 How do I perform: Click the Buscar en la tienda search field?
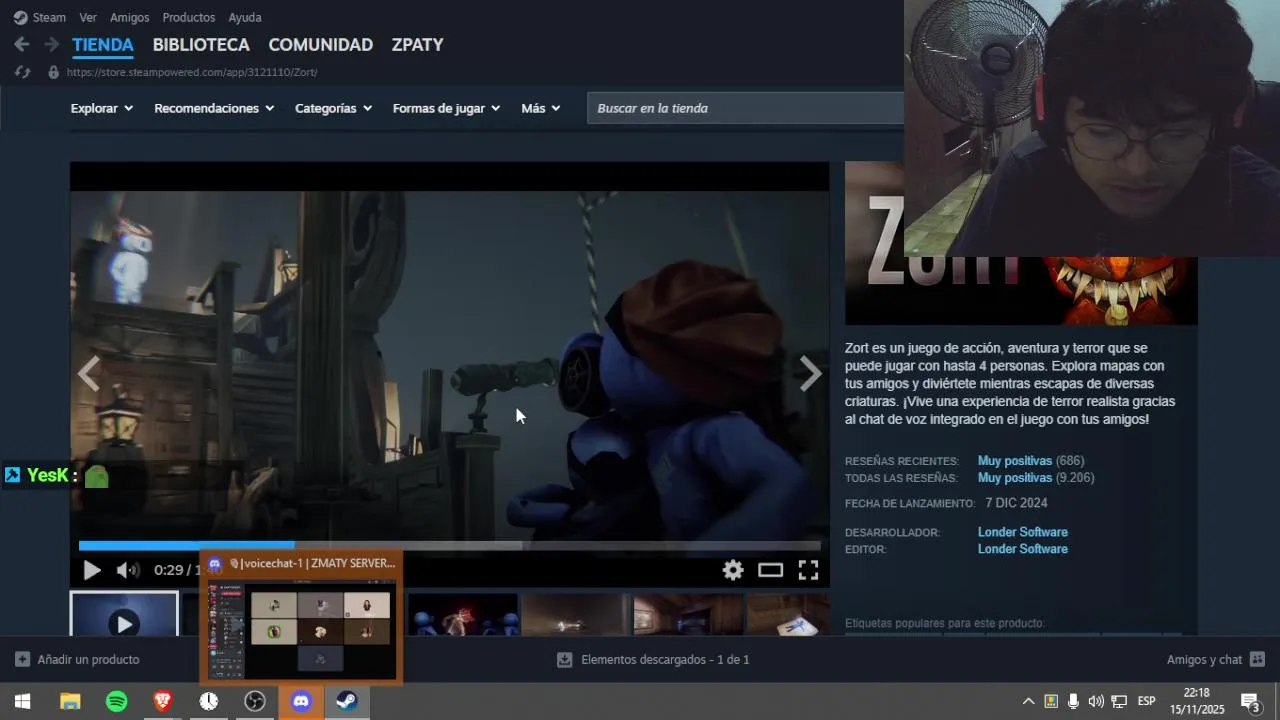(745, 108)
